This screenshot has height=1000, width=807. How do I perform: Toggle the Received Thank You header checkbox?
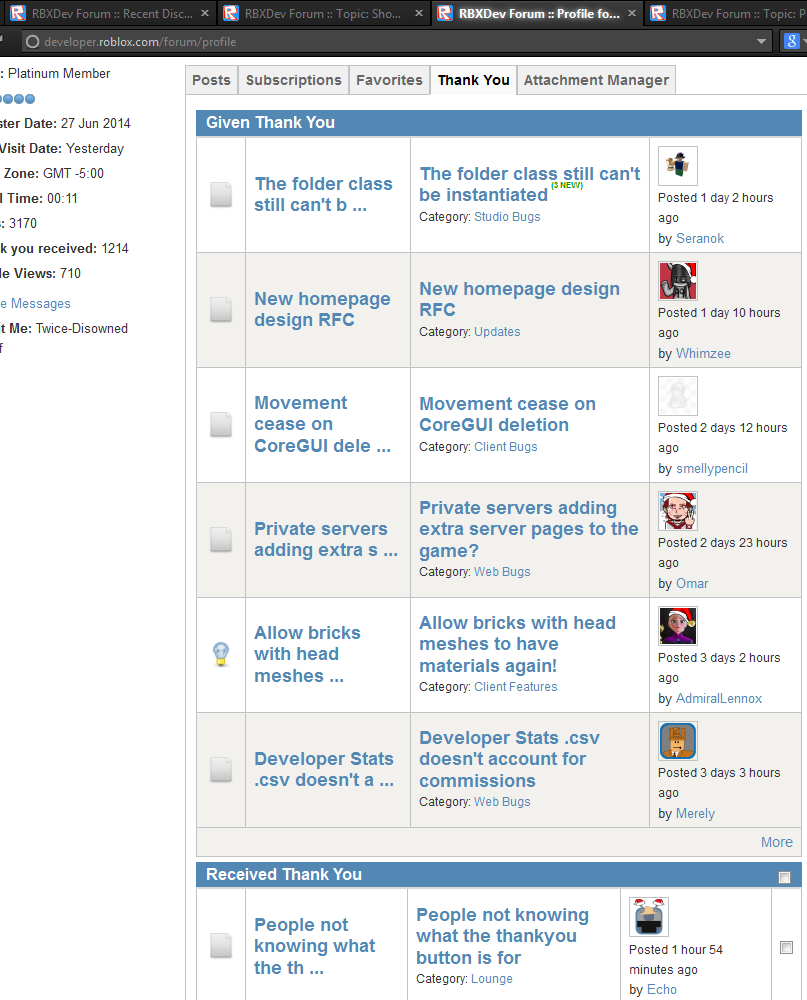click(785, 878)
